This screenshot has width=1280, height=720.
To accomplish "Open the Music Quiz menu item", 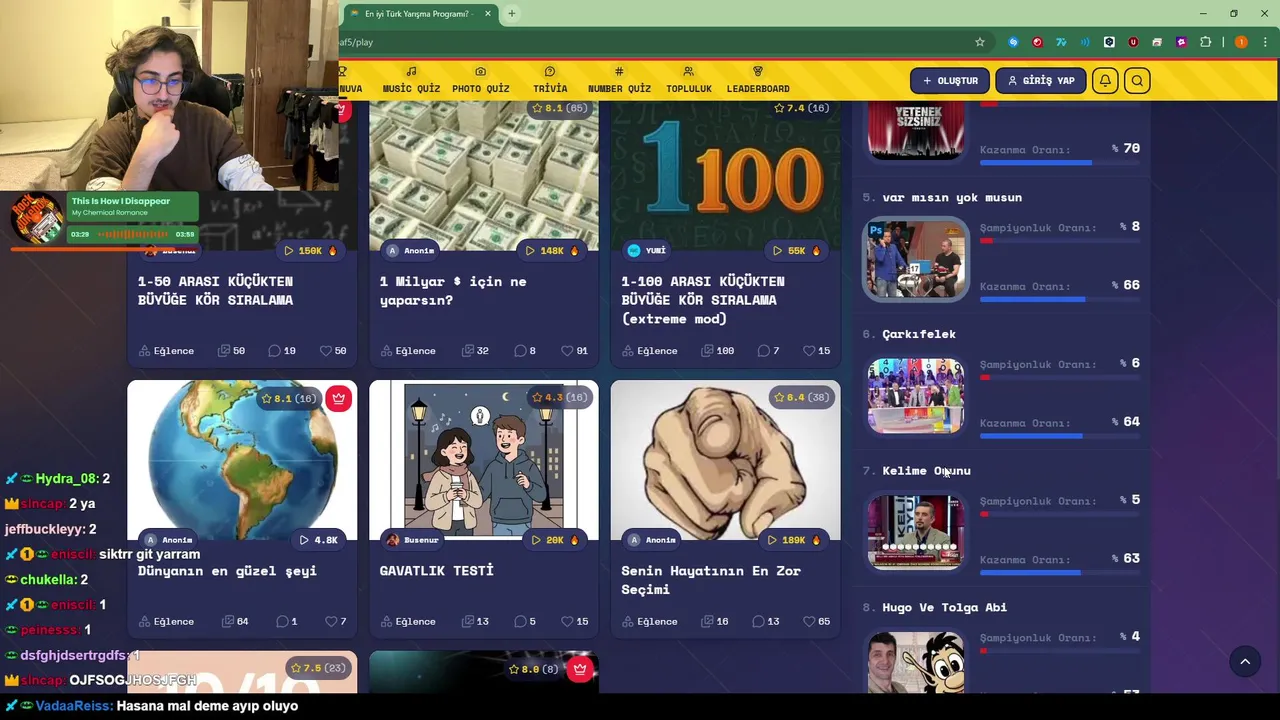I will [411, 81].
